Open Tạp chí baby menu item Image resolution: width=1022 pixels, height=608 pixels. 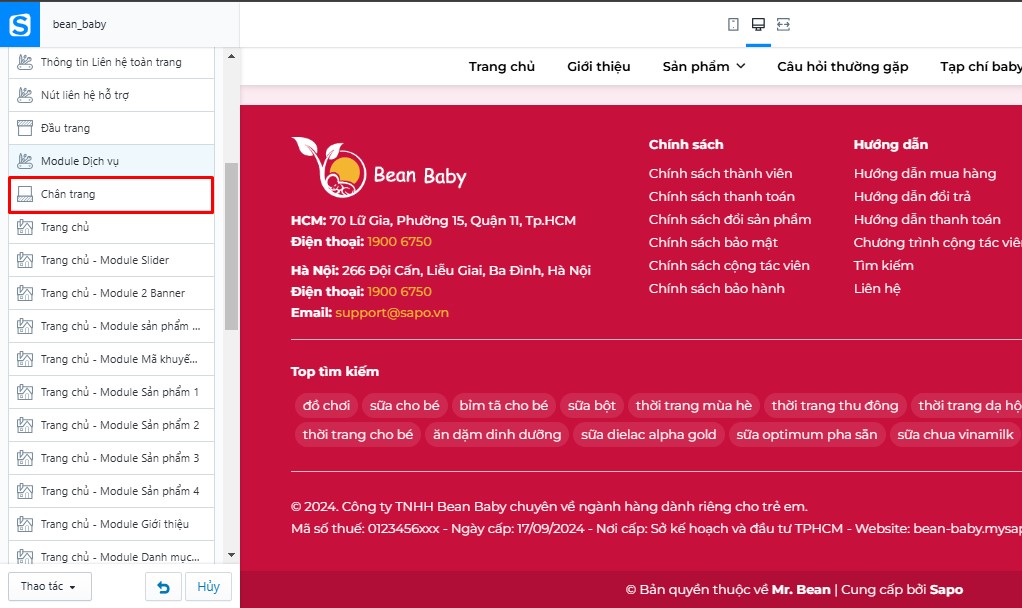point(981,66)
